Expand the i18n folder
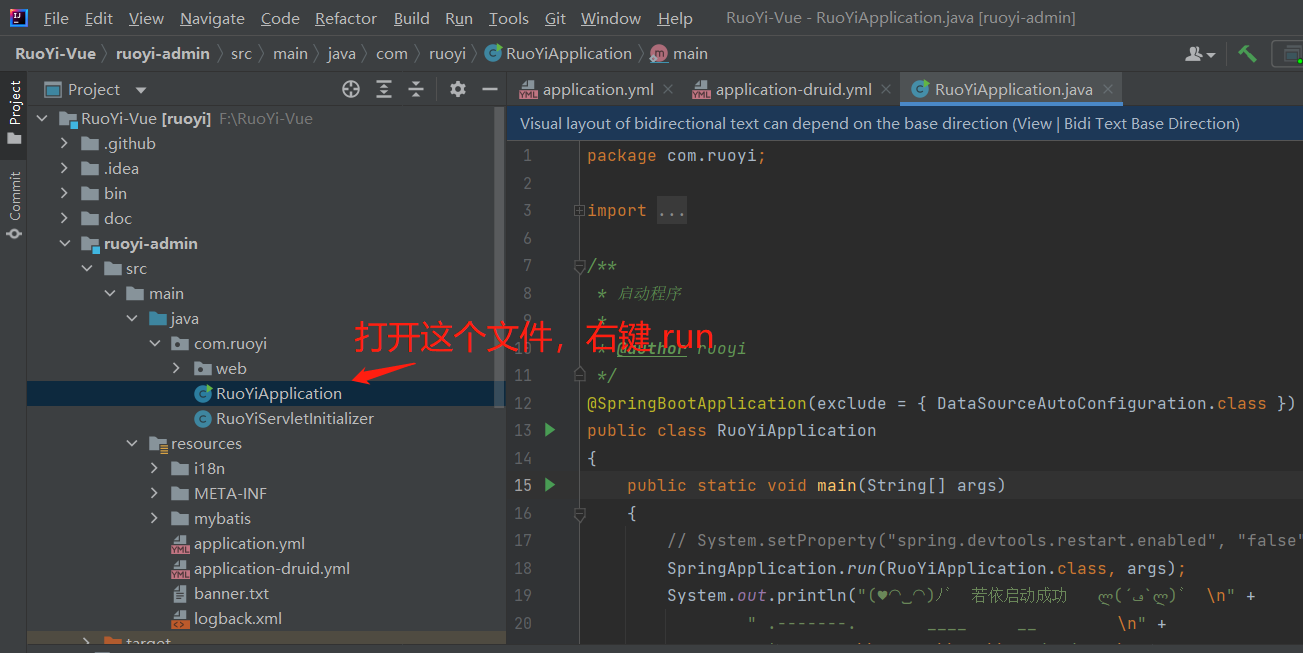Screen dimensions: 1303x653 click(155, 468)
